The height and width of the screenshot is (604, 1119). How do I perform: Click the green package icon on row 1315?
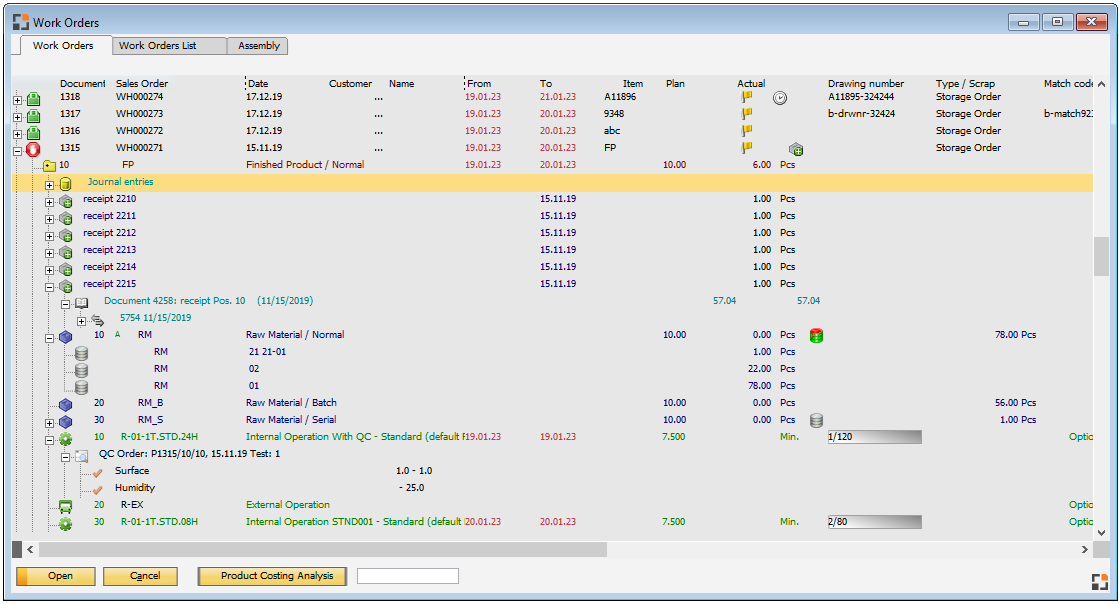click(x=796, y=147)
